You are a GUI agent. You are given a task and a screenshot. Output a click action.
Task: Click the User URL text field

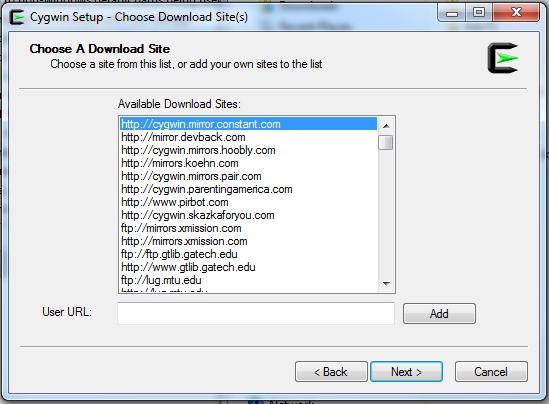(x=256, y=313)
